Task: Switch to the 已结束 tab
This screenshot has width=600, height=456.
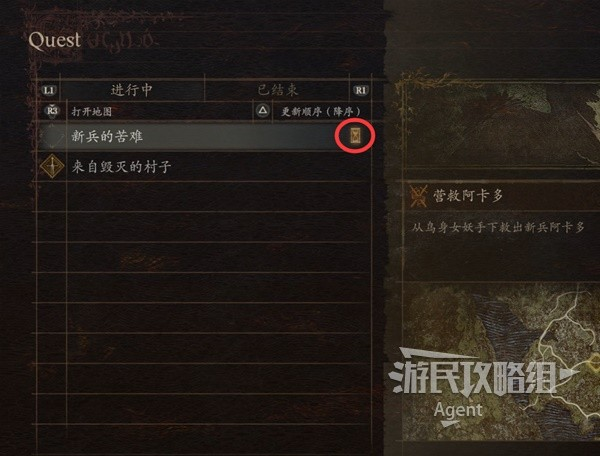Action: point(277,90)
